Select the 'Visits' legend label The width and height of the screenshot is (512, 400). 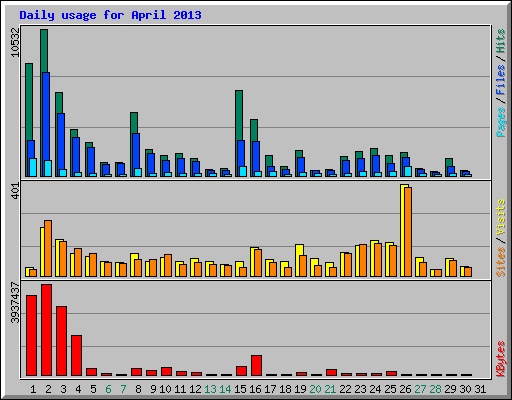(500, 217)
